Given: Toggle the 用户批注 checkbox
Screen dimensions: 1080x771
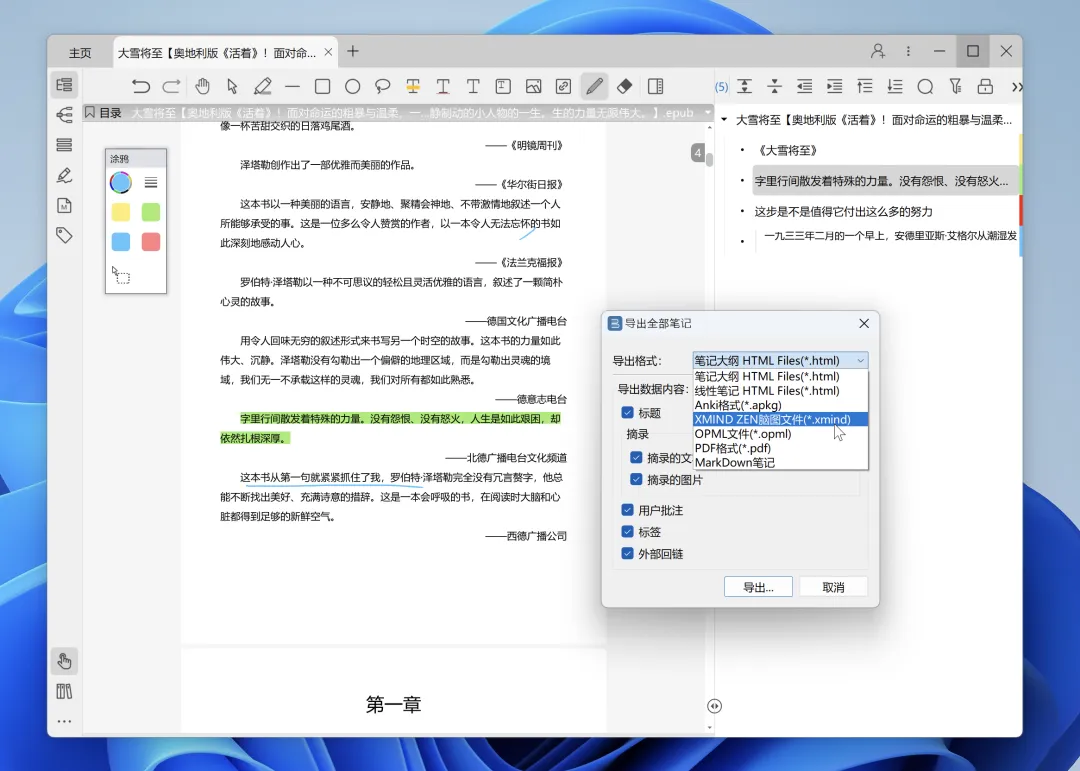Looking at the screenshot, I should [627, 510].
